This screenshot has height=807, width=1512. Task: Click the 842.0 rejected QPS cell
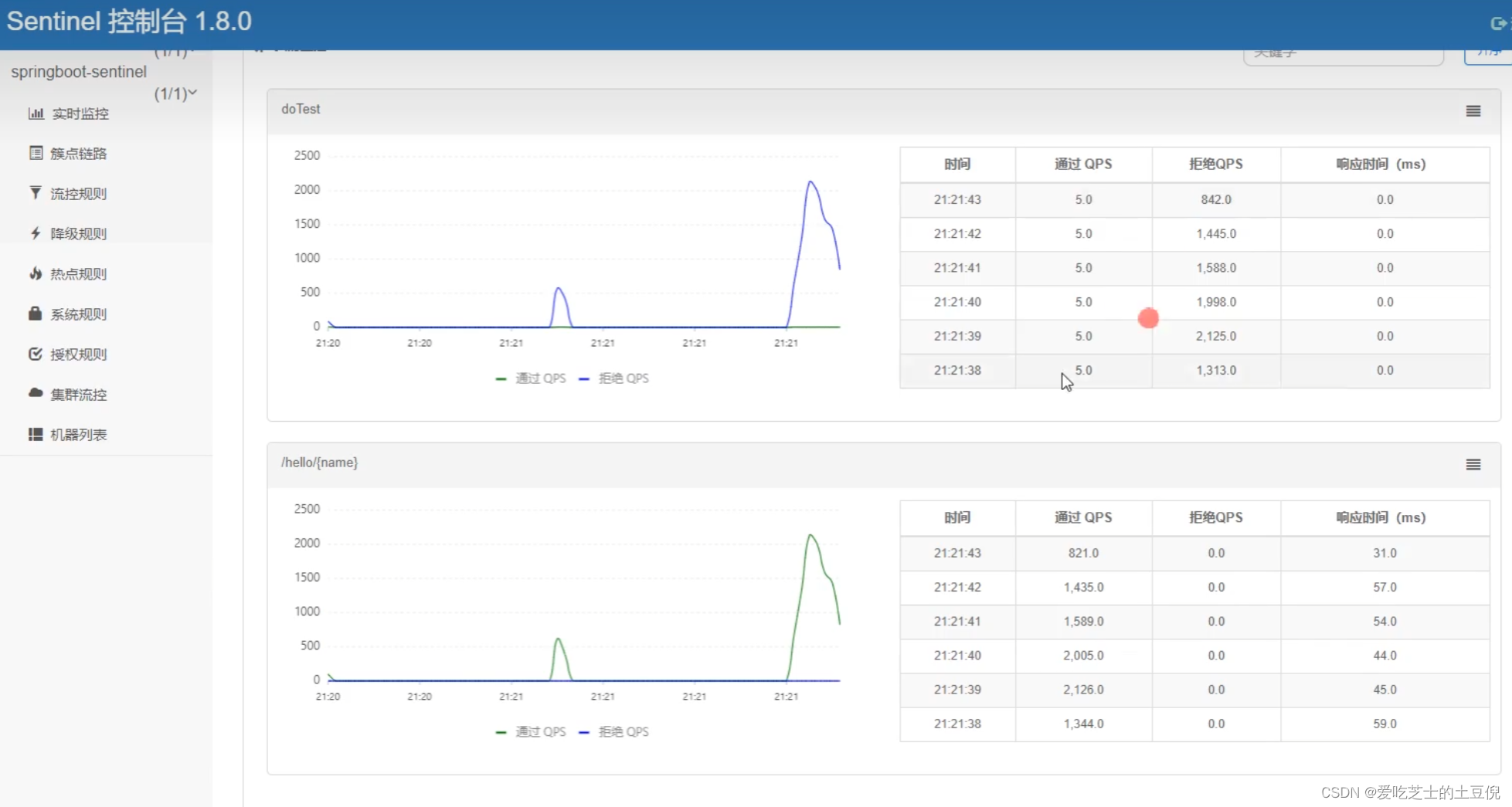[x=1216, y=199]
